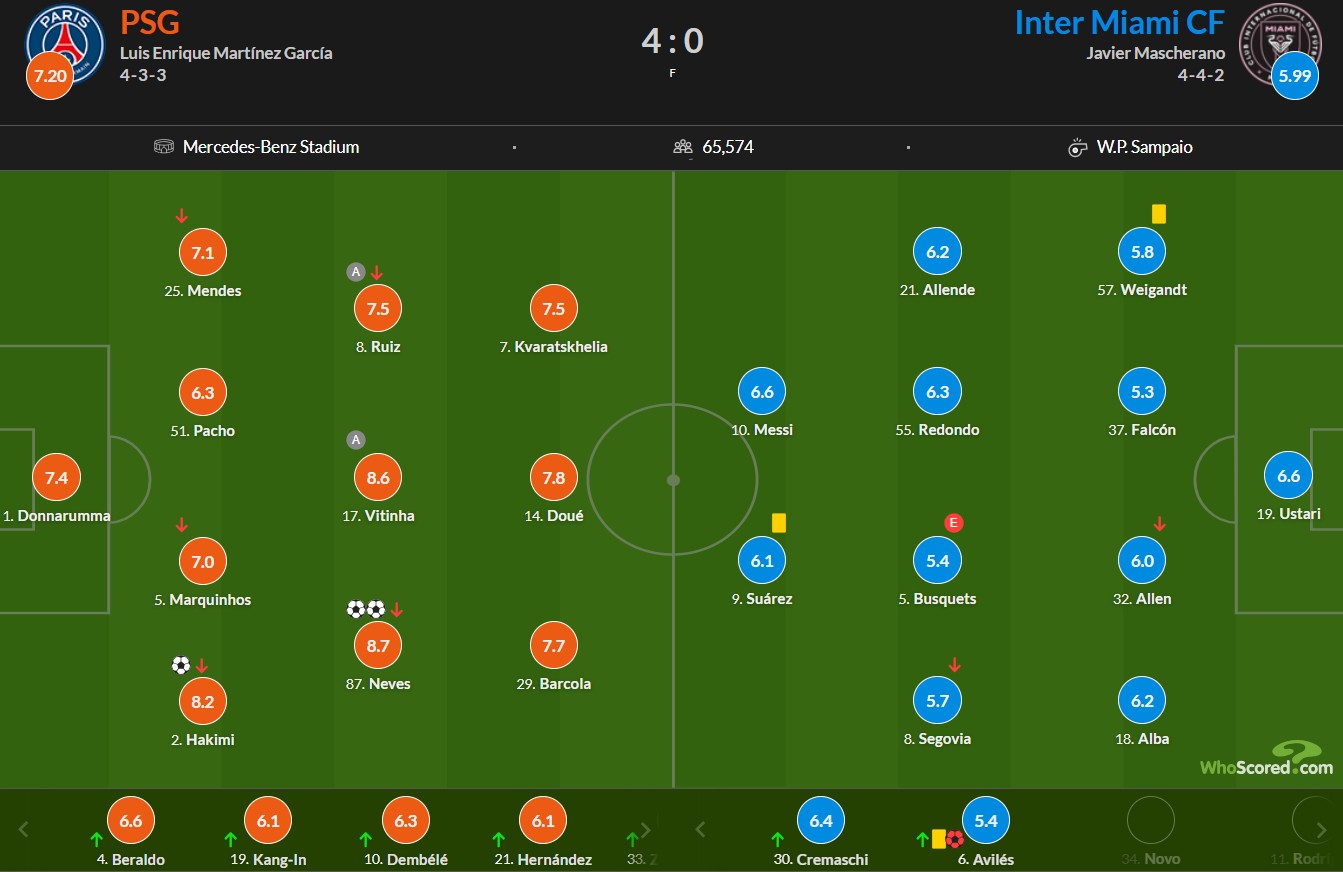Click the PSG club crest logo
Viewport: 1343px width, 872px height.
click(x=65, y=44)
